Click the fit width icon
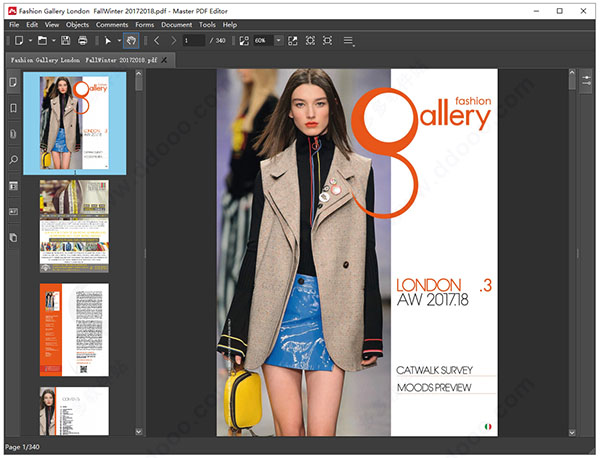Viewport: 600px width, 458px height. (x=328, y=41)
